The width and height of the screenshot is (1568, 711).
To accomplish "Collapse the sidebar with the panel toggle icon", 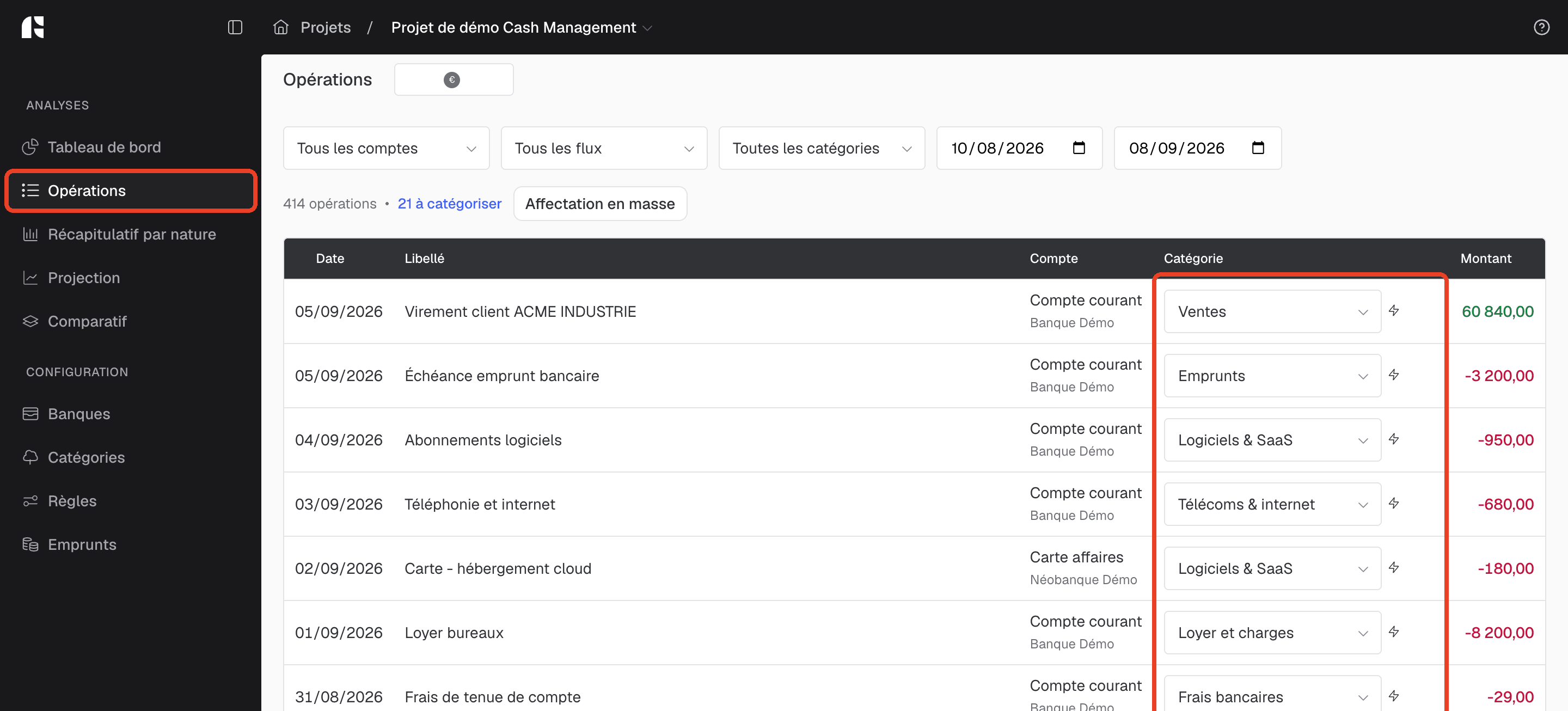I will click(x=235, y=27).
